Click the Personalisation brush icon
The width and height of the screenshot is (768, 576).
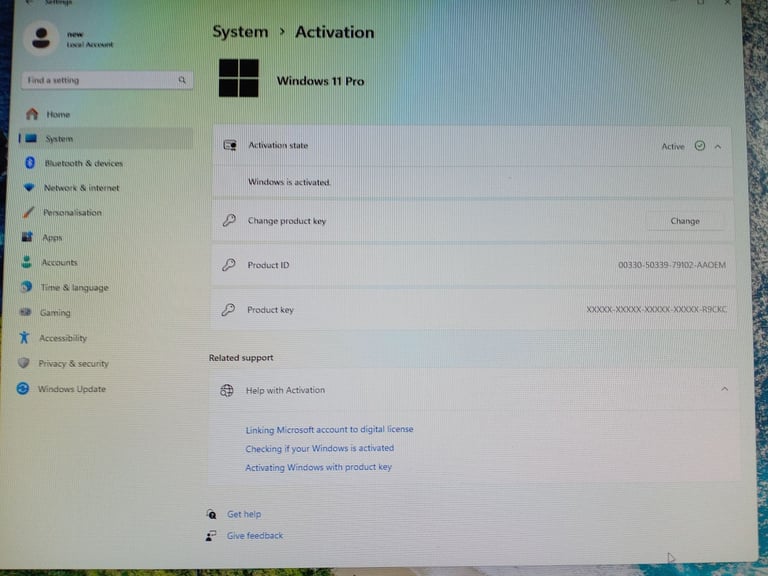click(x=28, y=212)
